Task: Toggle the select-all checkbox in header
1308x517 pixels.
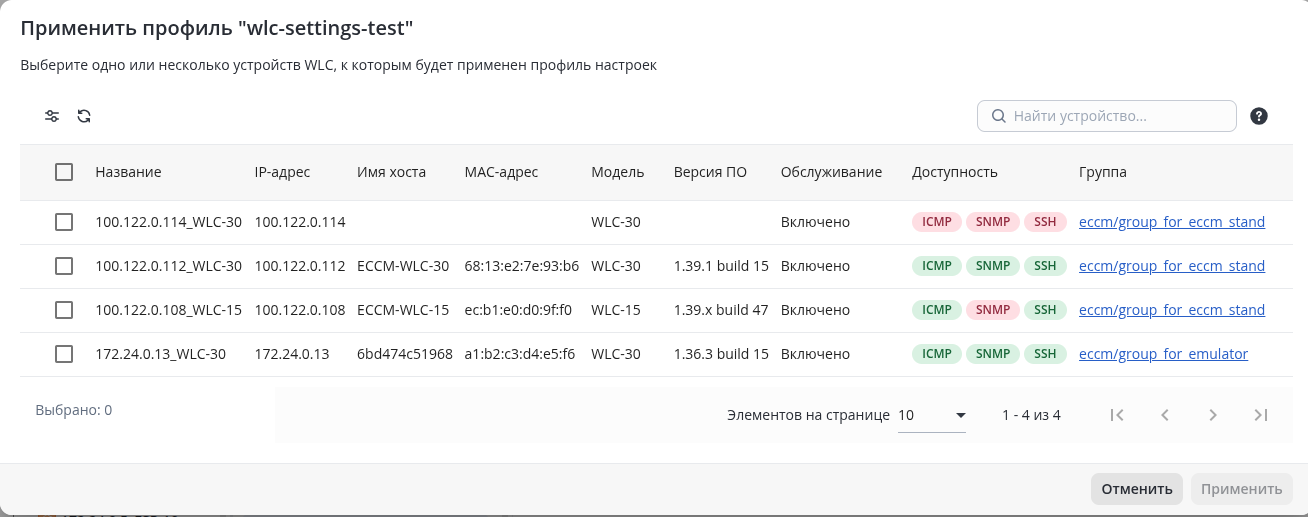Action: (x=64, y=172)
